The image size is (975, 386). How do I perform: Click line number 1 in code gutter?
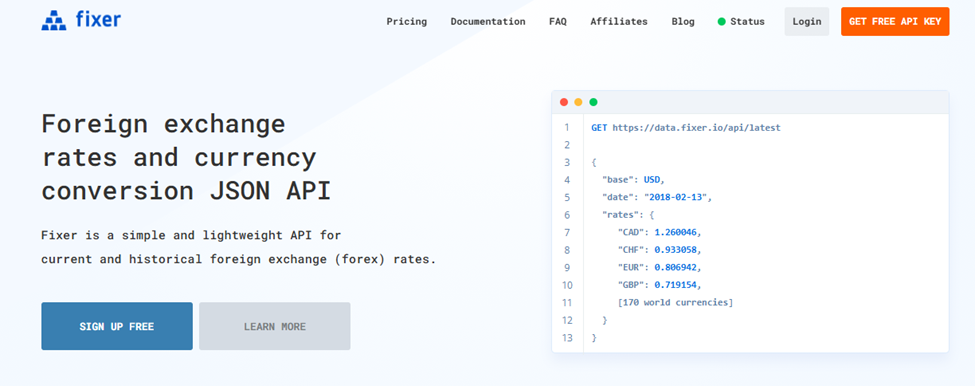566,127
